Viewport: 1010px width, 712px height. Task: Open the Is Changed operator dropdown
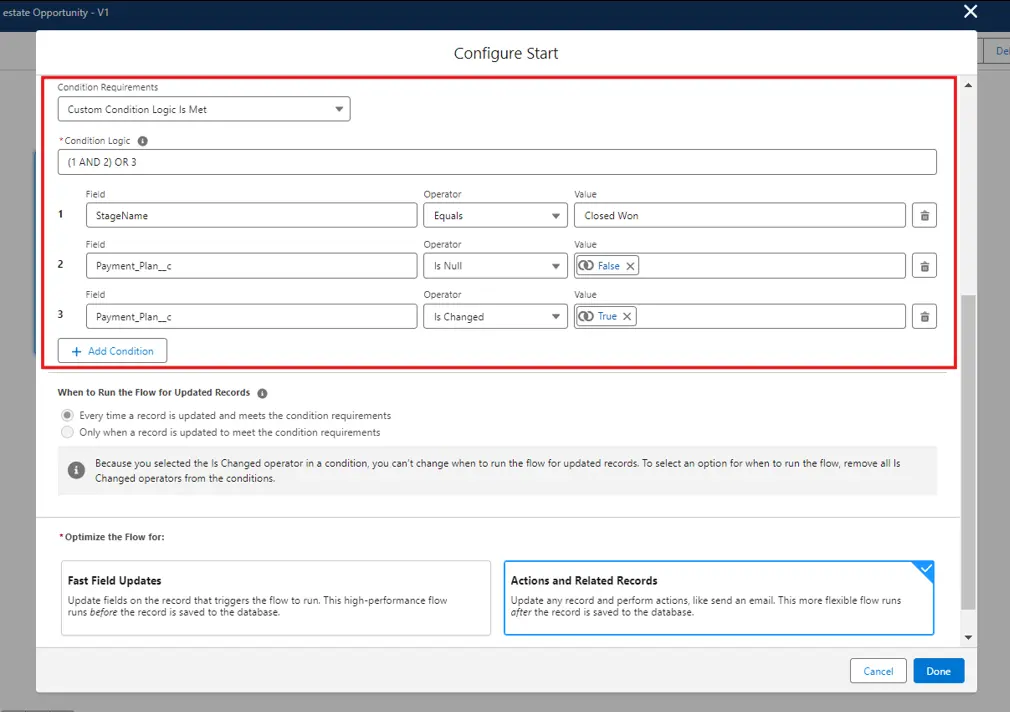pos(495,317)
